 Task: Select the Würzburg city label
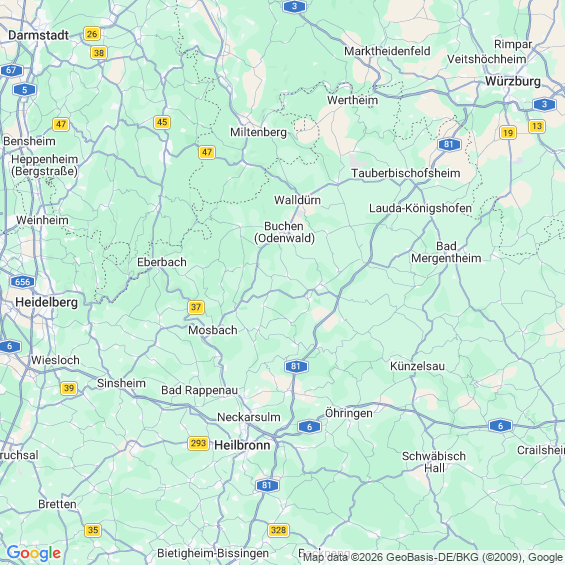(513, 81)
